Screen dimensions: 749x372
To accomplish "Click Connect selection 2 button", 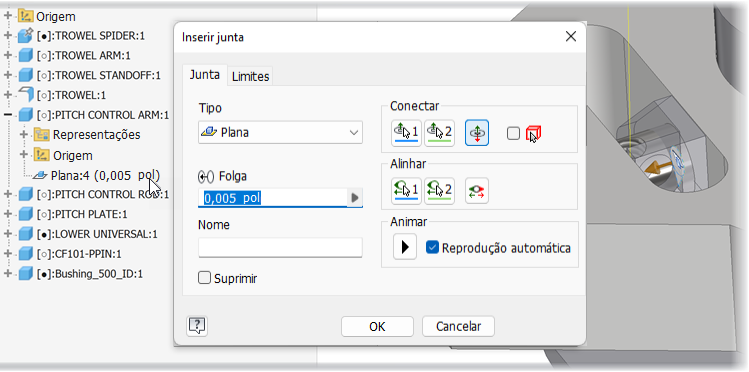I will [x=439, y=133].
